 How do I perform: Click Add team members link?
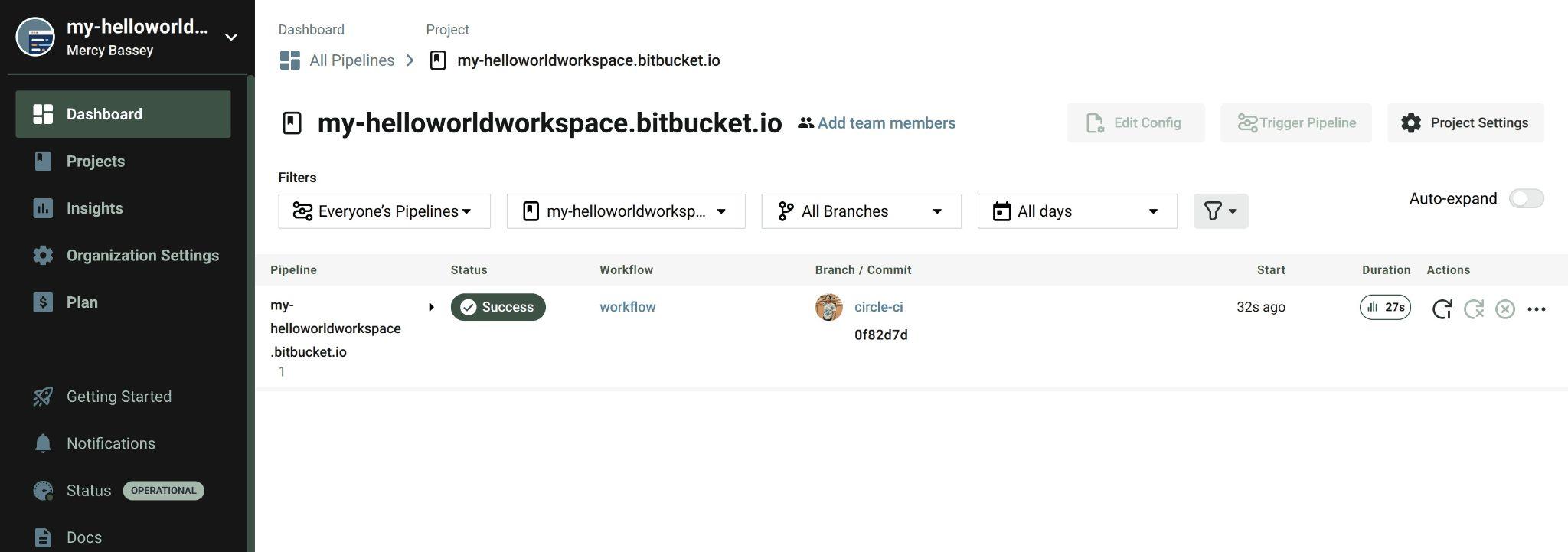[887, 123]
